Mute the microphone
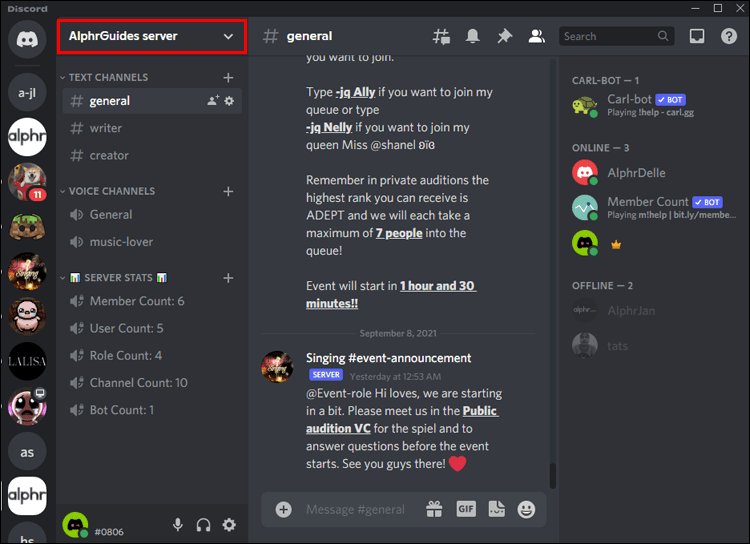Image resolution: width=750 pixels, height=544 pixels. coord(177,525)
